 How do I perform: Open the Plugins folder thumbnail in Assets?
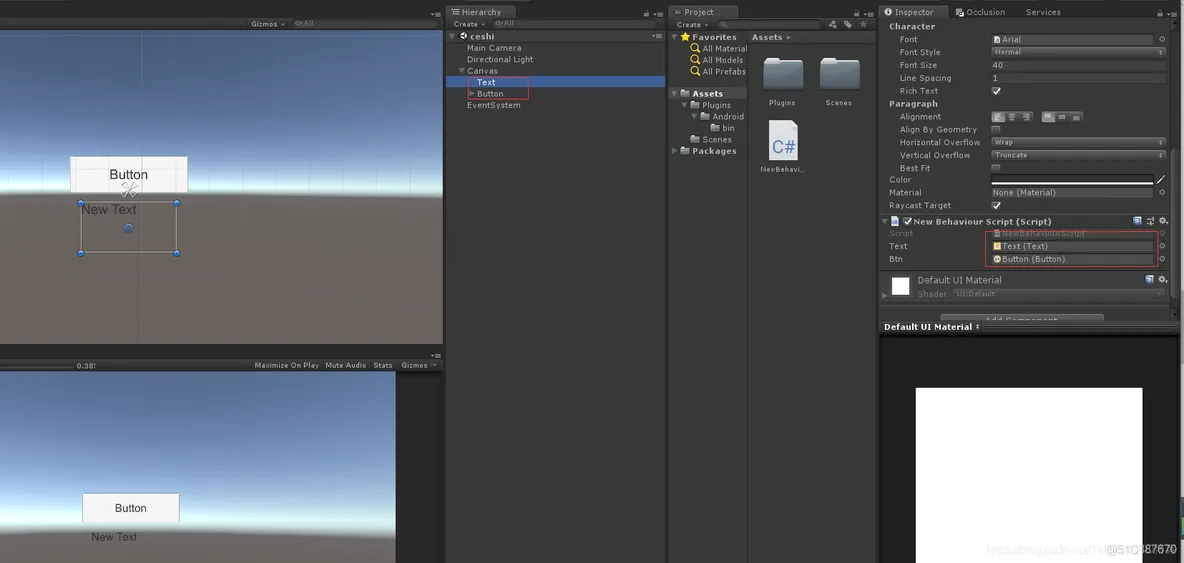[x=782, y=75]
